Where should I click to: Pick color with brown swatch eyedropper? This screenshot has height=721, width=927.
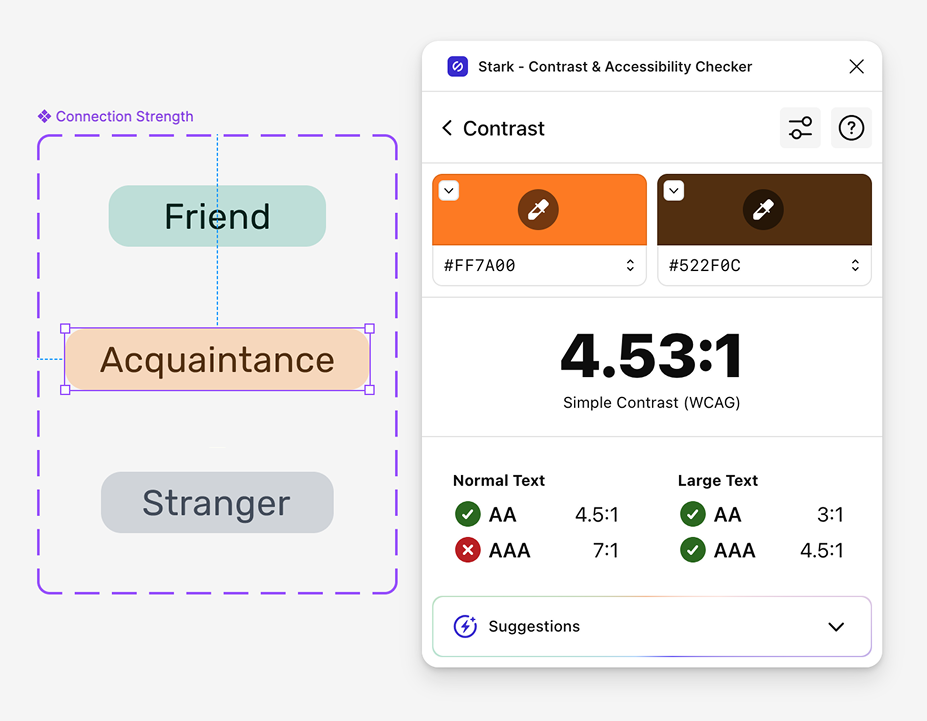coord(763,210)
